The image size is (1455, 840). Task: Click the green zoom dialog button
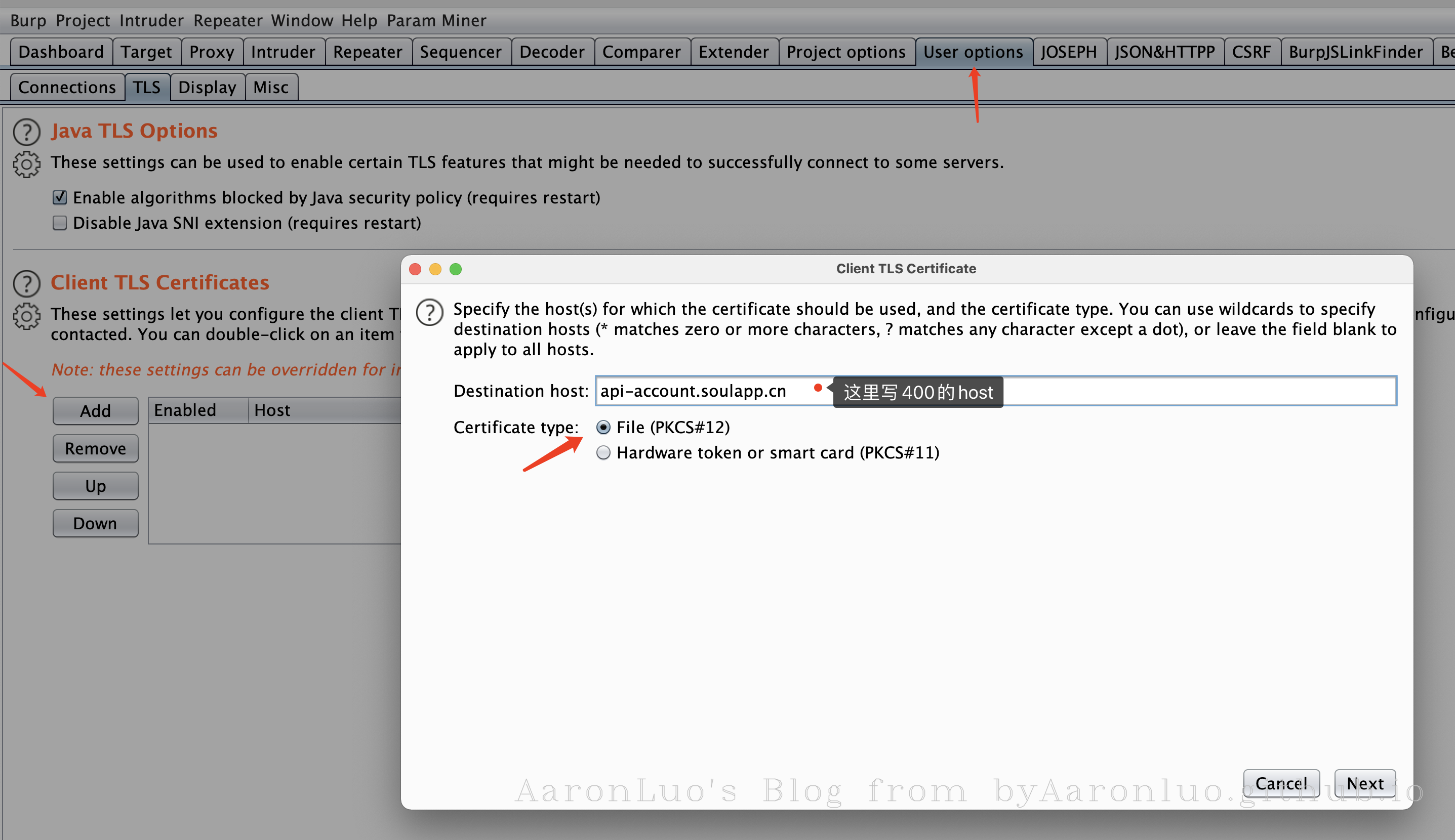click(x=455, y=269)
